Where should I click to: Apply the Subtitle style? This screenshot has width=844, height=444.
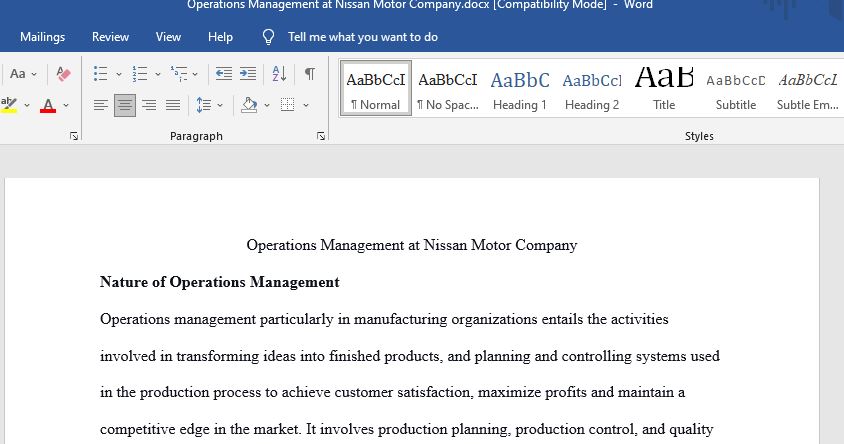(x=736, y=88)
